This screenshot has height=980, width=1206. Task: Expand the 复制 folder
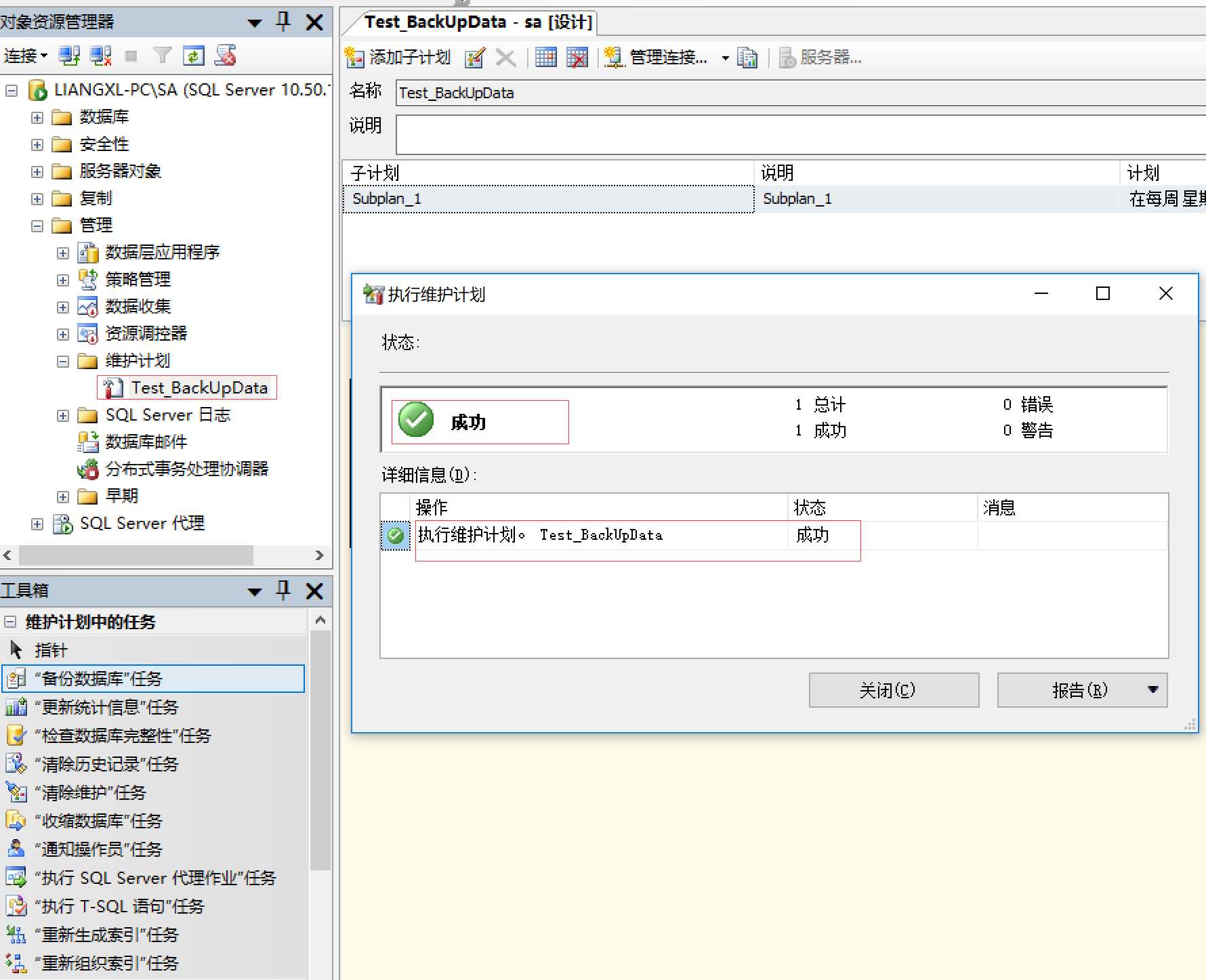tap(37, 198)
